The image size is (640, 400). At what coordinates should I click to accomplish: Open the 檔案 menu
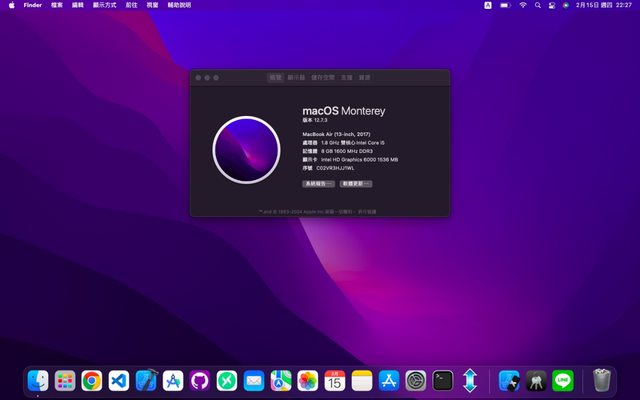(x=57, y=5)
